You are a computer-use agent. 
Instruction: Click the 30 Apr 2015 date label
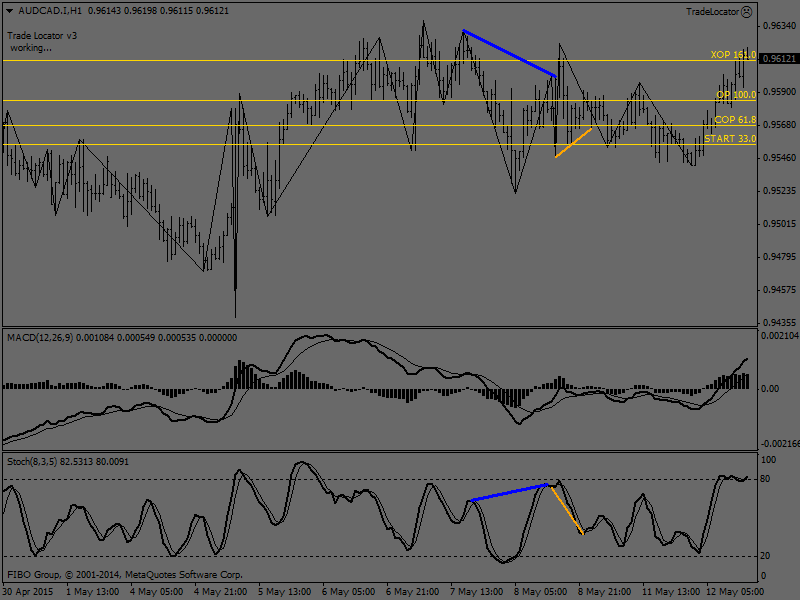(27, 591)
